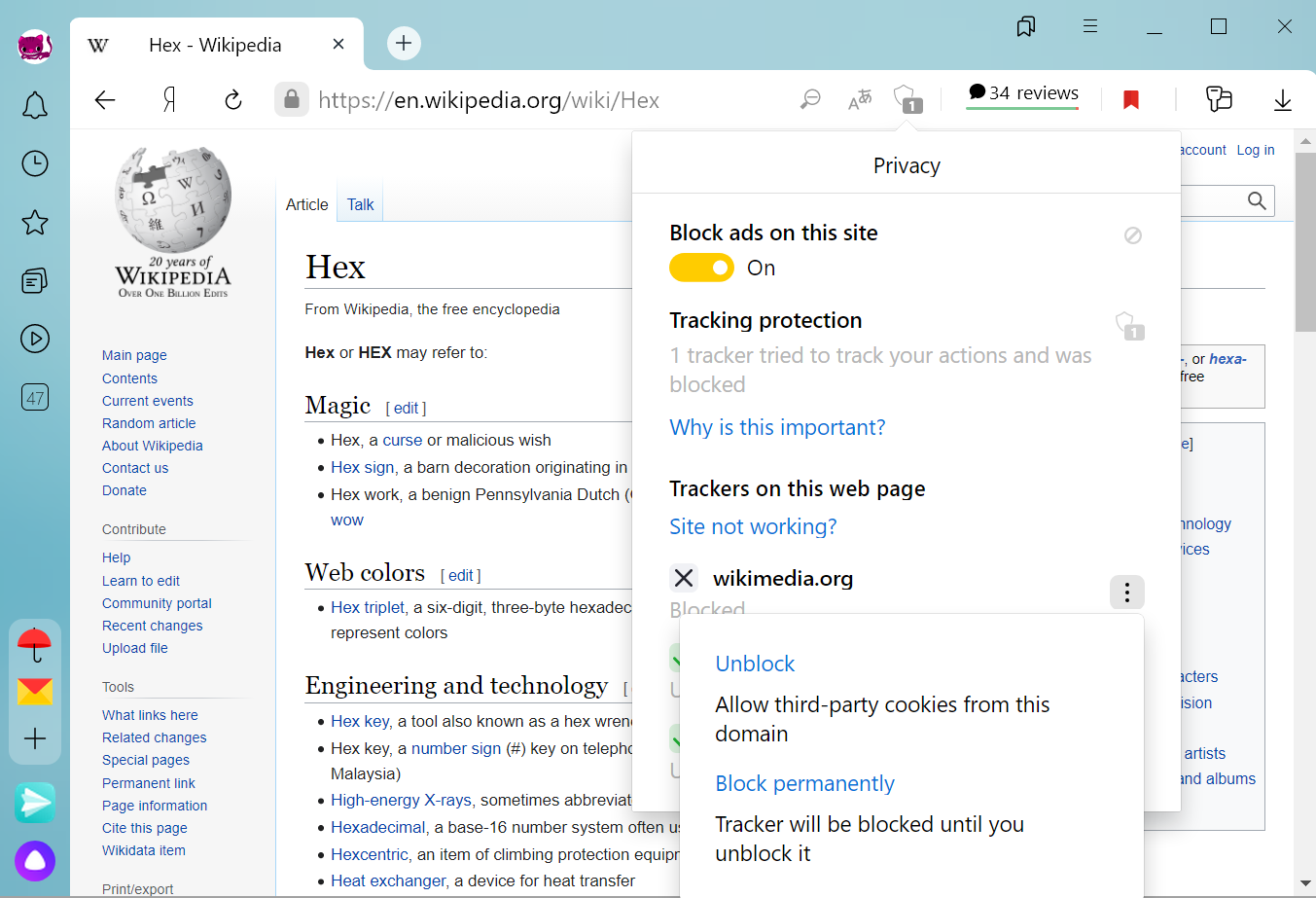Open the notifications bell in sidebar

pos(35,105)
